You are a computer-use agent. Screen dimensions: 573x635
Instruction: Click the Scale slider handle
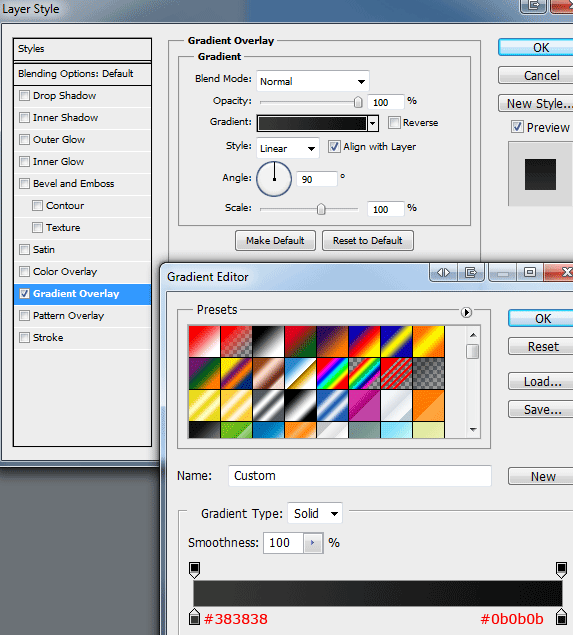(321, 209)
